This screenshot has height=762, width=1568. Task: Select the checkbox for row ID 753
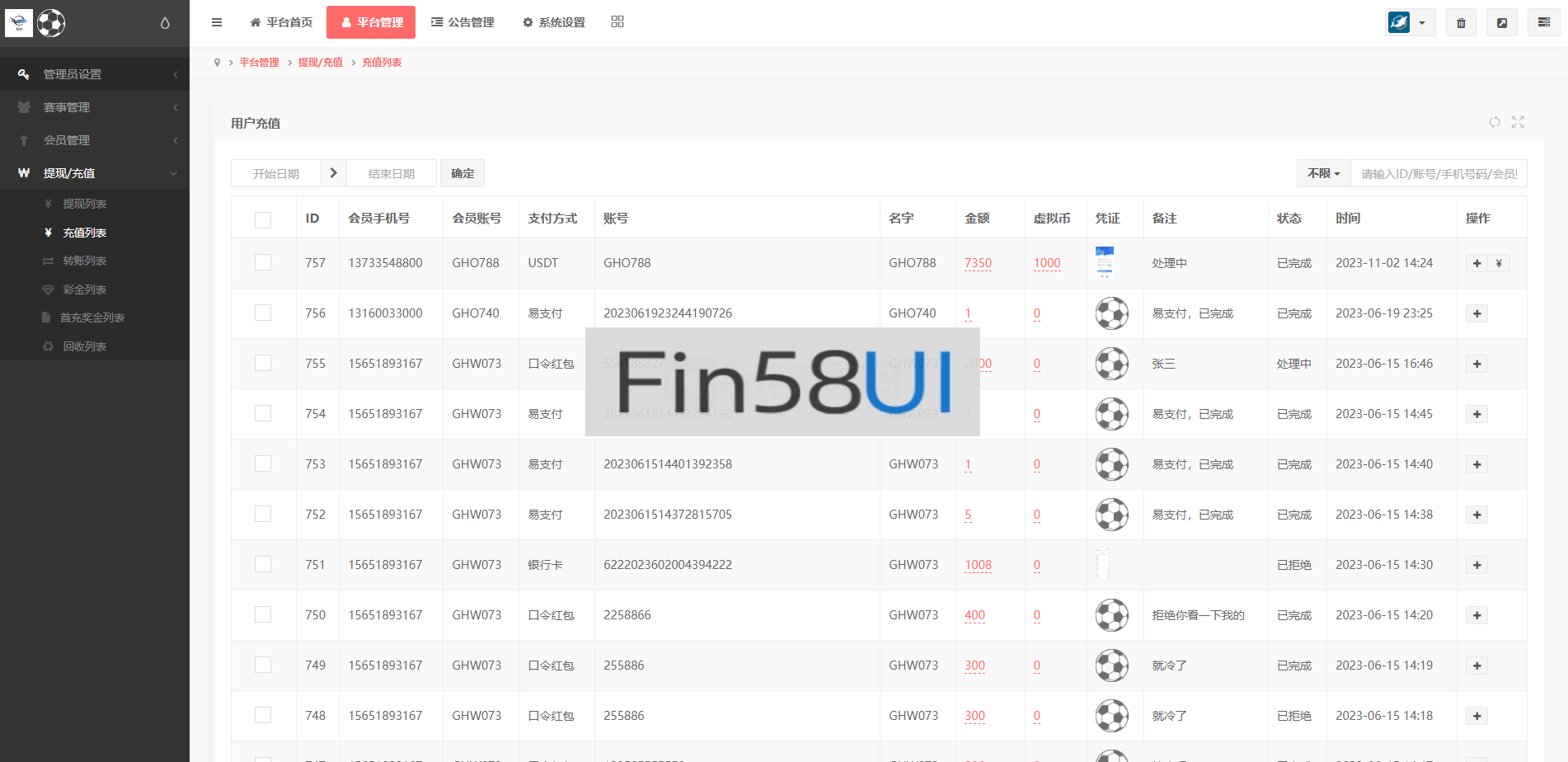click(x=263, y=463)
